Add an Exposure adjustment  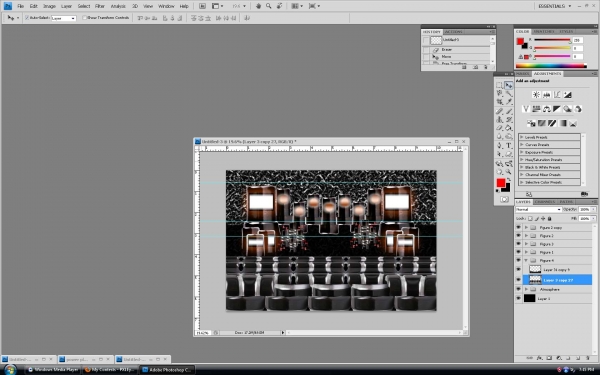(567, 95)
